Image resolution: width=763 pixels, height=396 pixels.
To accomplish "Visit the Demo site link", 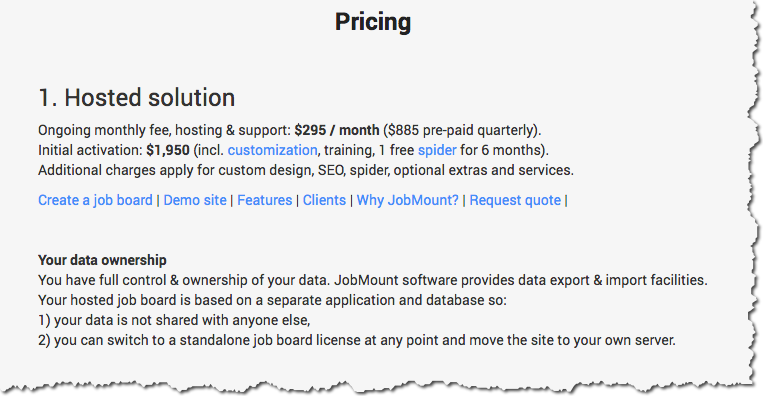I will coord(195,200).
